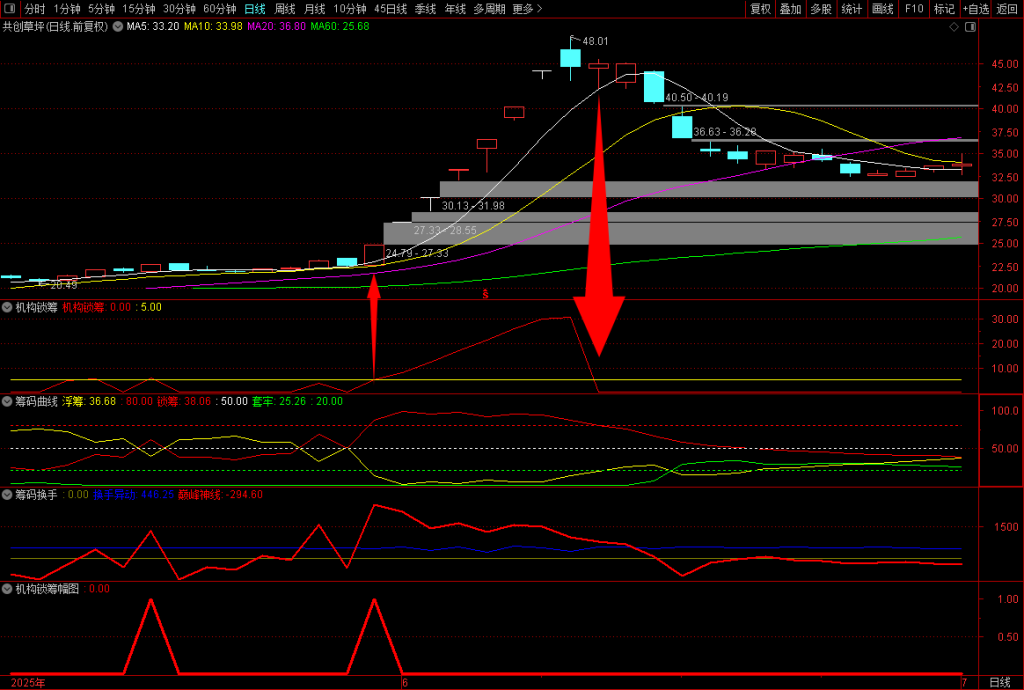Expand the MA indicator dropdown by stock name
The width and height of the screenshot is (1024, 690).
119,27
